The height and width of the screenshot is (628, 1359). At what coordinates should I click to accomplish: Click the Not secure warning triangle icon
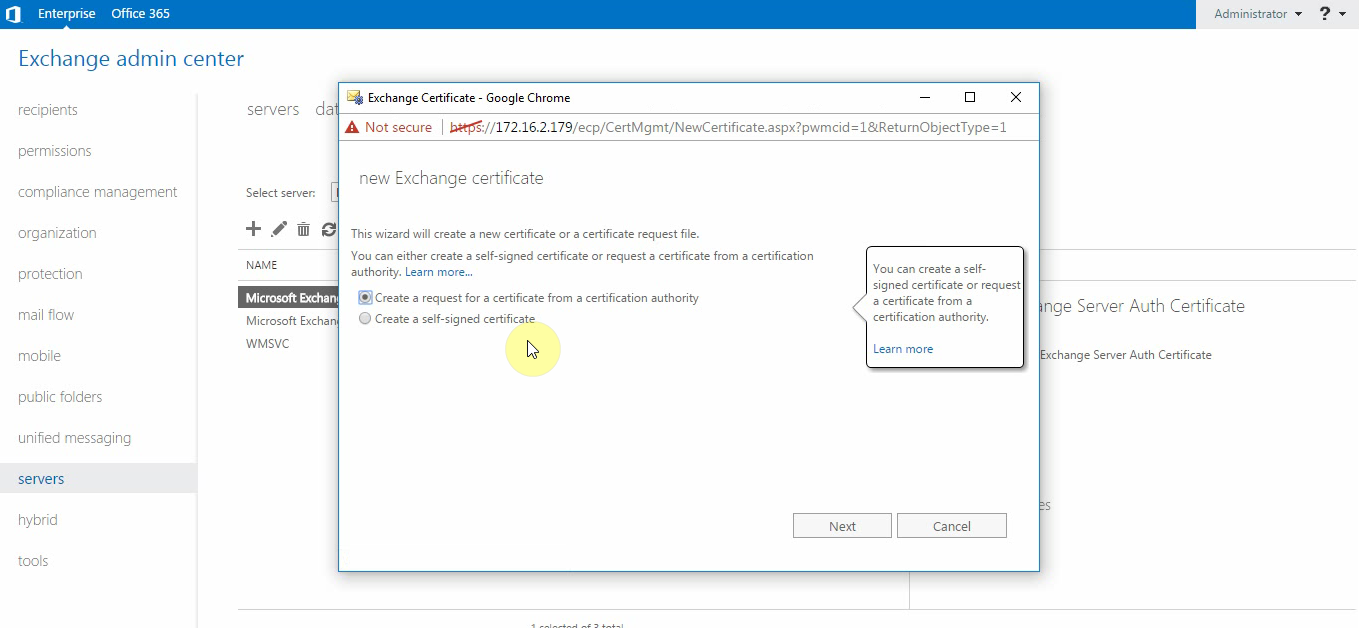click(x=352, y=127)
